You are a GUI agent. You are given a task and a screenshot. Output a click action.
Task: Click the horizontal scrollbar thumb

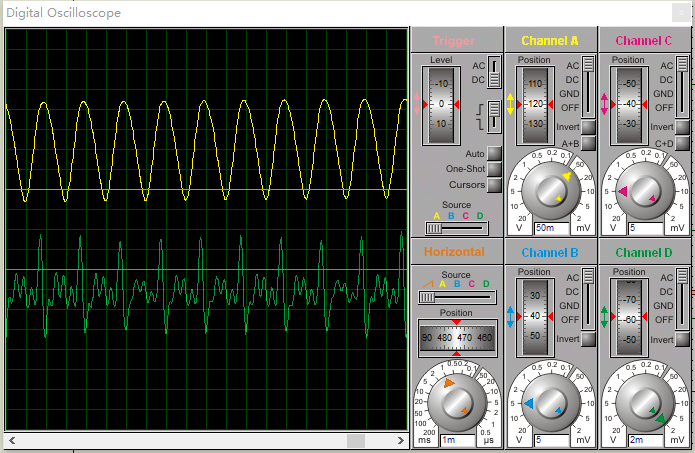point(356,441)
